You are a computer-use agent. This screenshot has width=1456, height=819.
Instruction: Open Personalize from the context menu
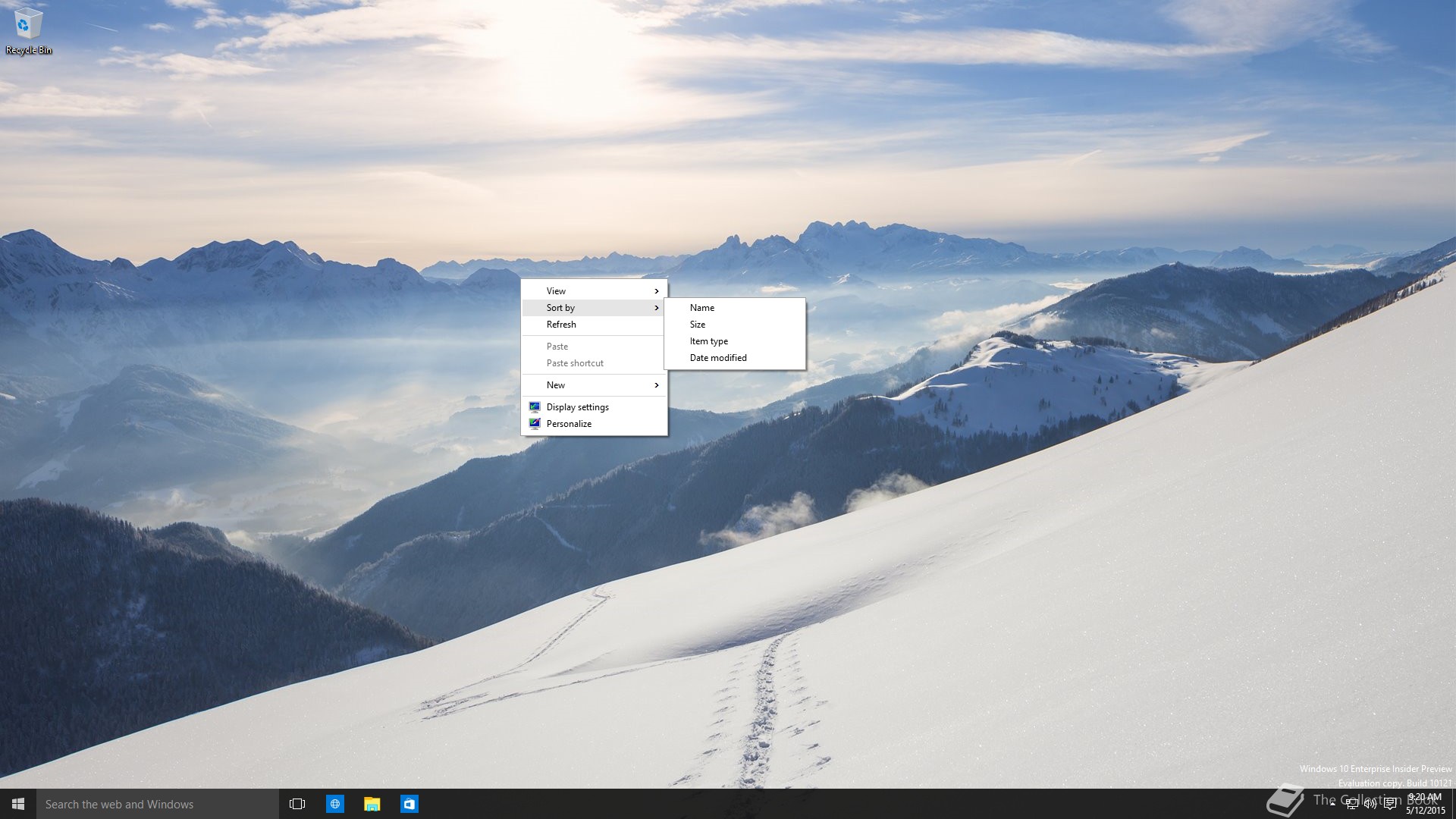point(595,424)
